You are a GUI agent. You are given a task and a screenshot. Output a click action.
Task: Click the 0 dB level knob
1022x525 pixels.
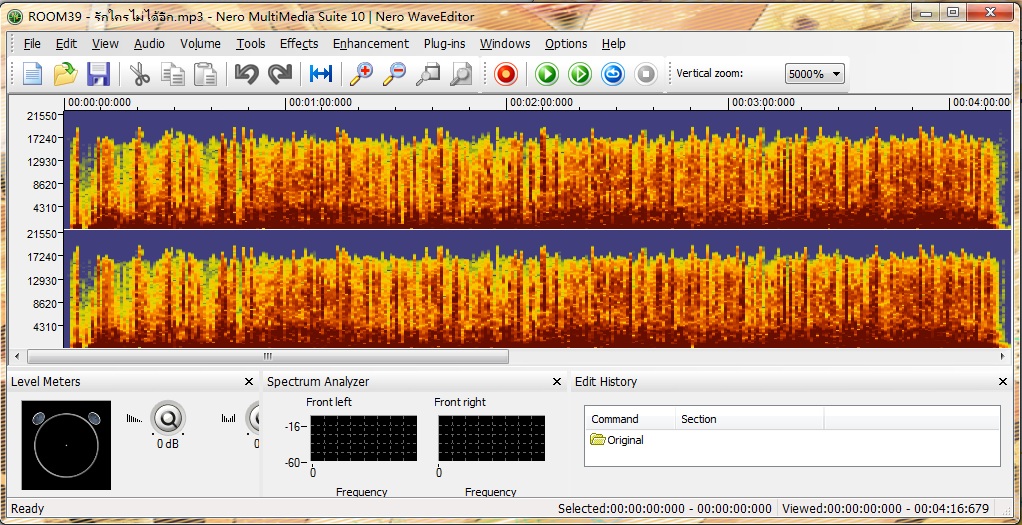tap(167, 418)
